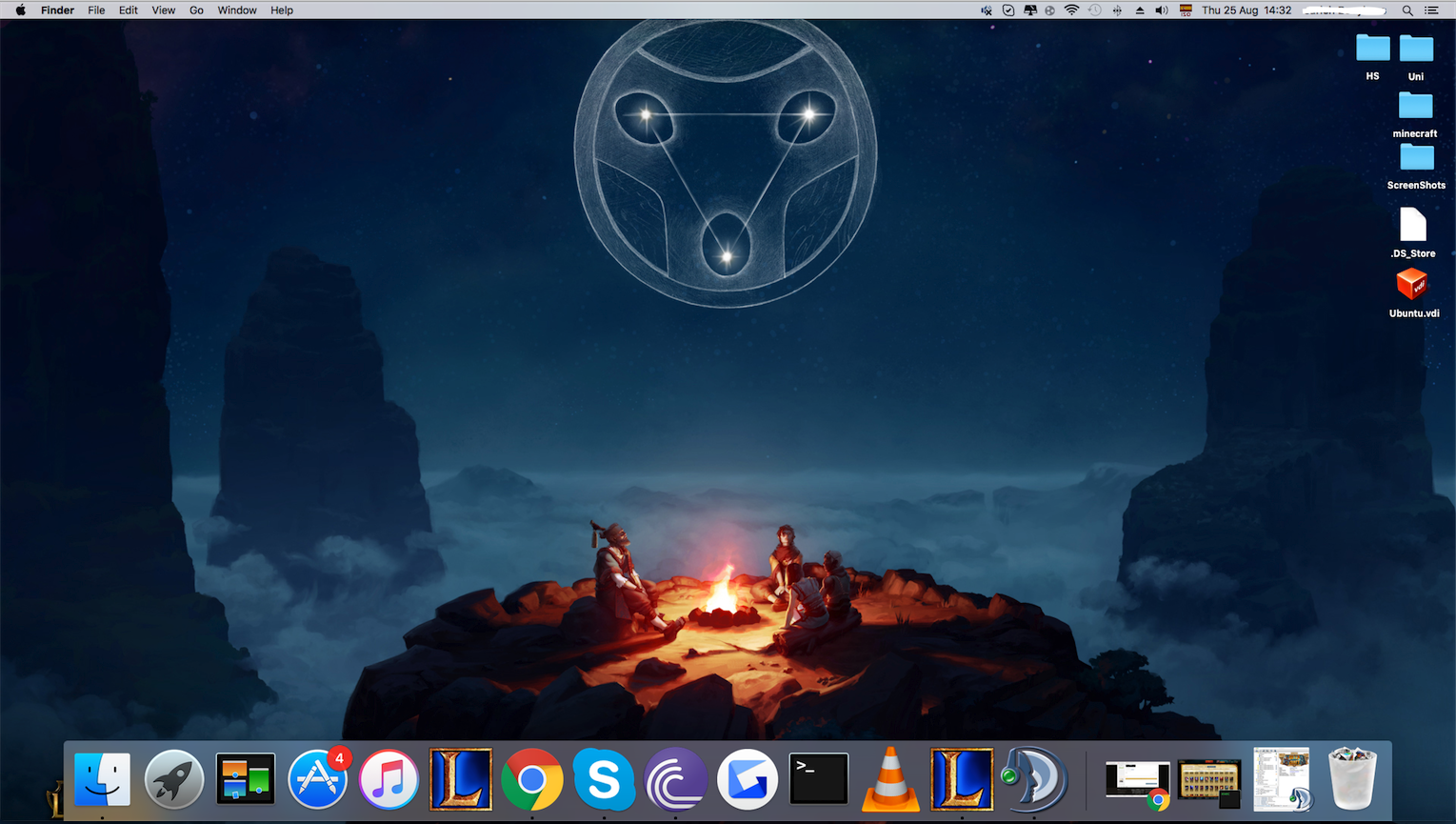Open the Go menu

(196, 10)
